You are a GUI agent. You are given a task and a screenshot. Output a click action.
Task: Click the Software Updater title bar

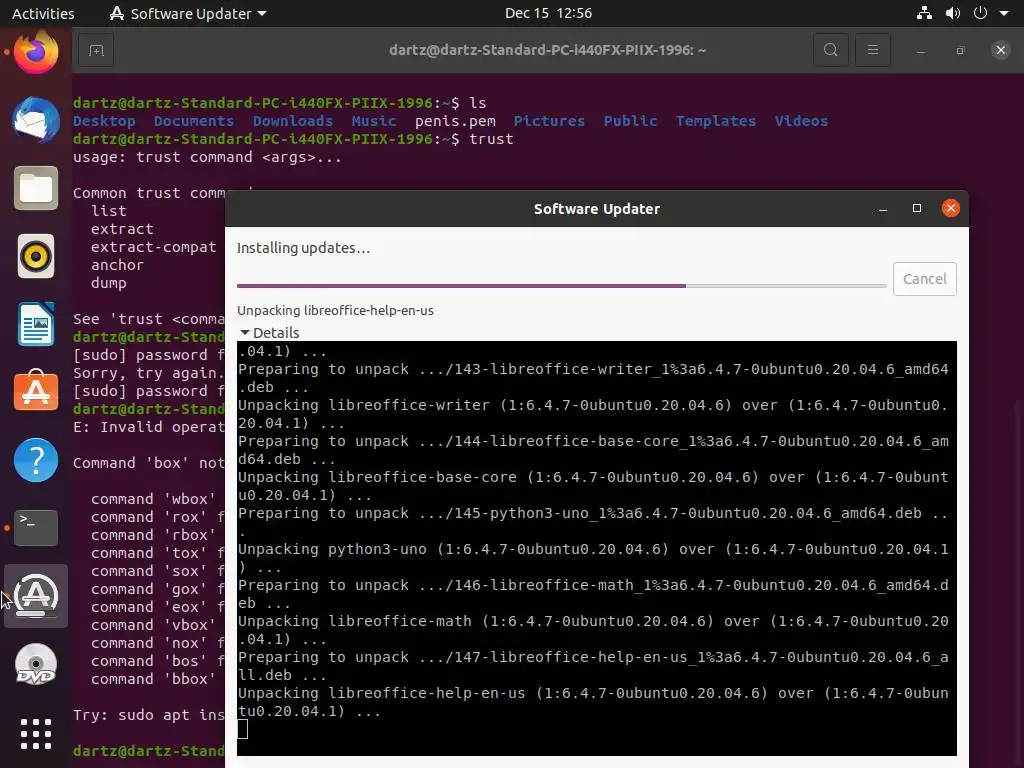[597, 209]
